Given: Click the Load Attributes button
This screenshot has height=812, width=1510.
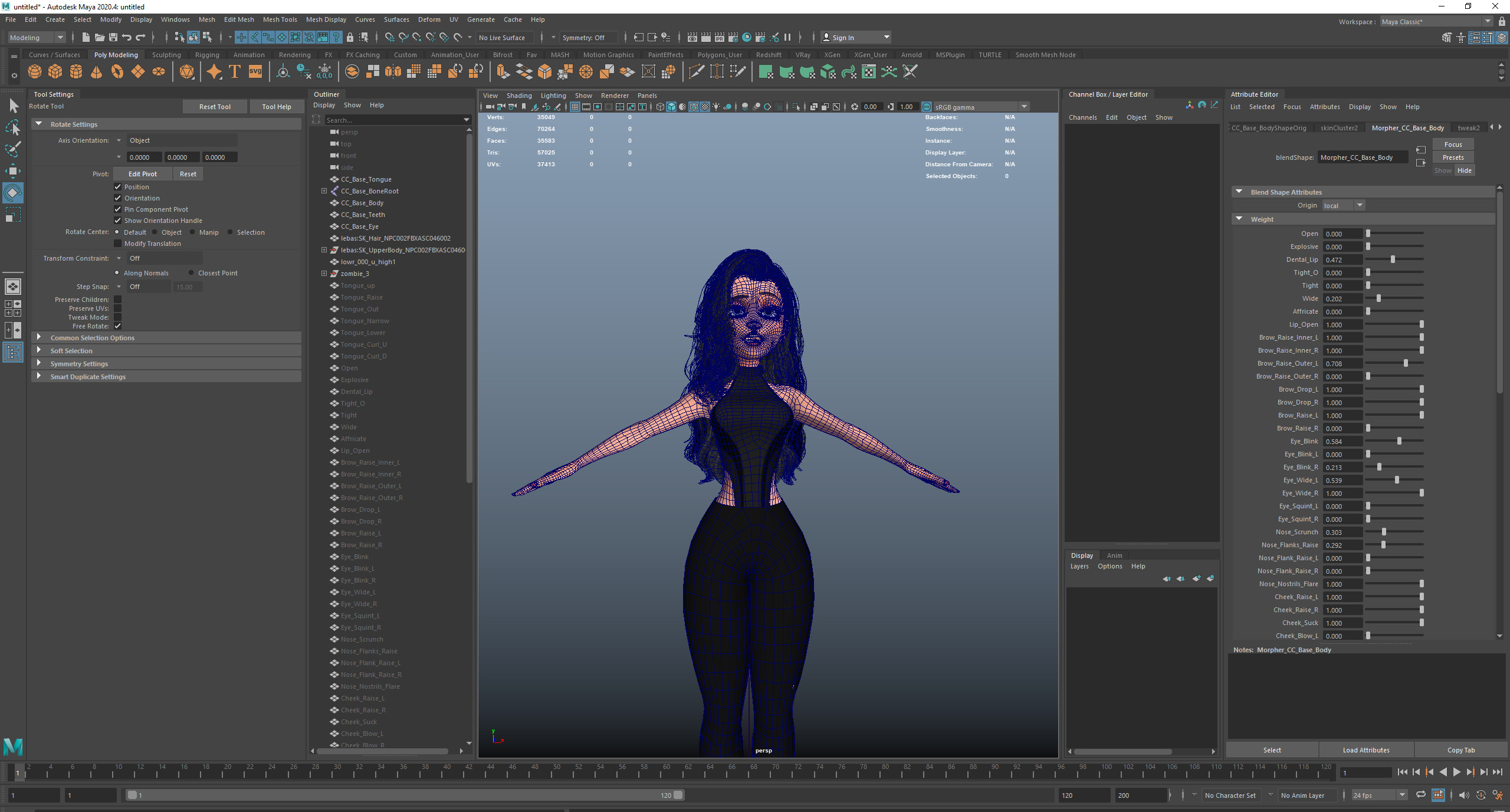Looking at the screenshot, I should point(1365,750).
